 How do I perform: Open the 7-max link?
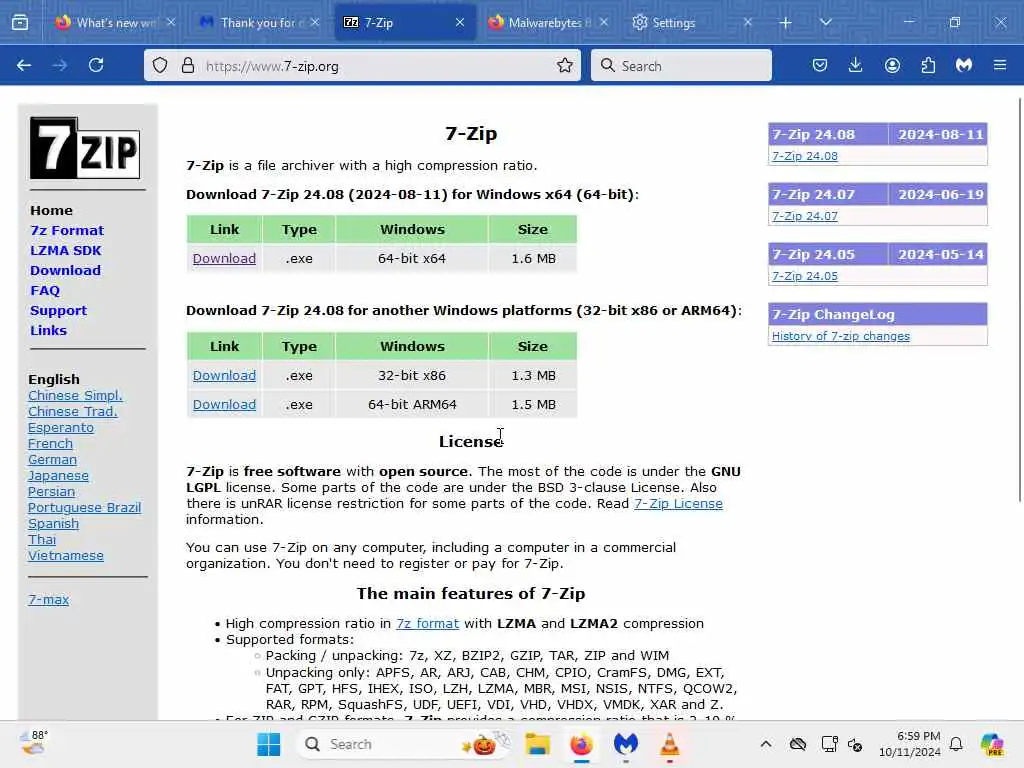click(48, 600)
